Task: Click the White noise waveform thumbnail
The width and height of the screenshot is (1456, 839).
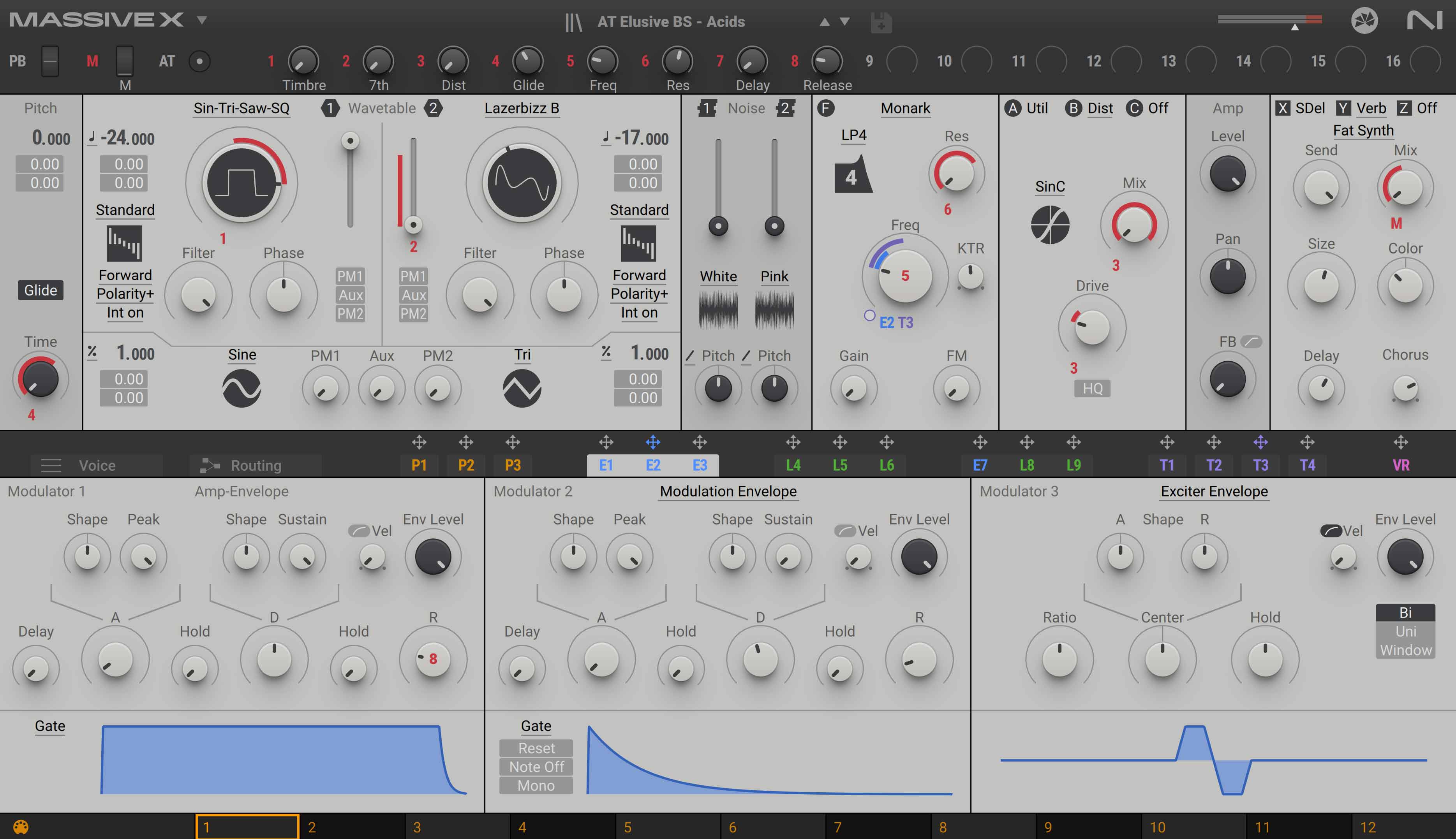Action: [x=718, y=310]
